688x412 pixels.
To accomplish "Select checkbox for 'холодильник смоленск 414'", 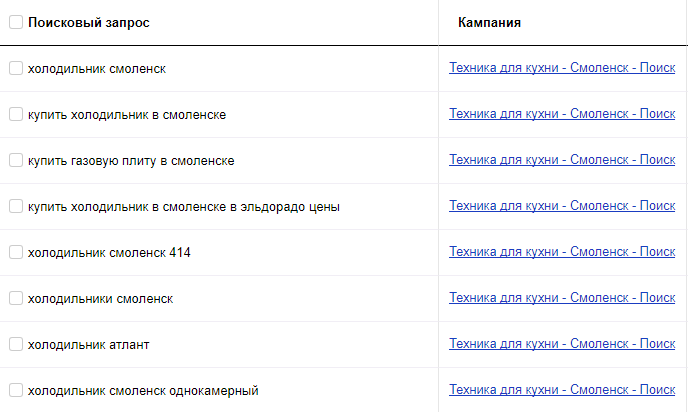I will tap(16, 252).
